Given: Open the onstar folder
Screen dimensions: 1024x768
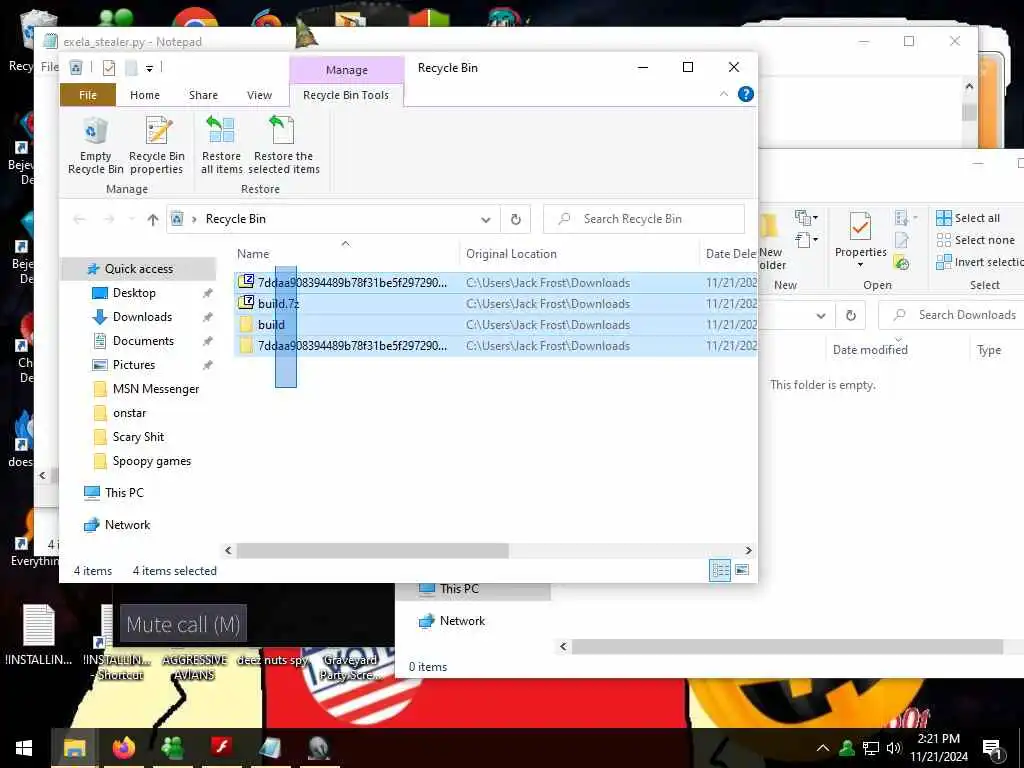Looking at the screenshot, I should [x=129, y=413].
